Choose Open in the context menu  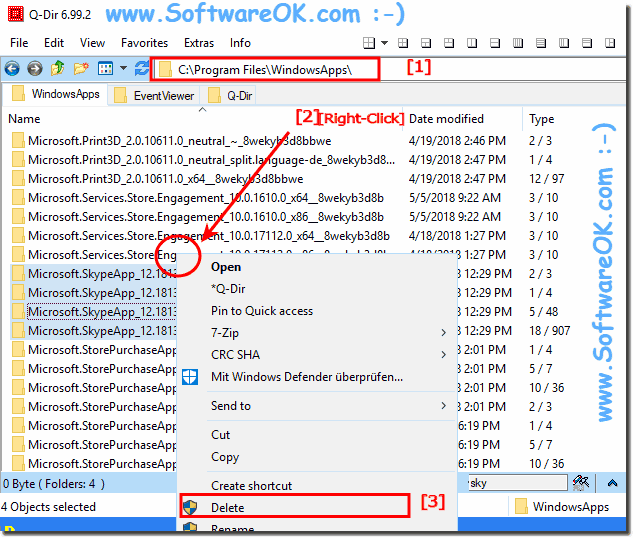(226, 267)
